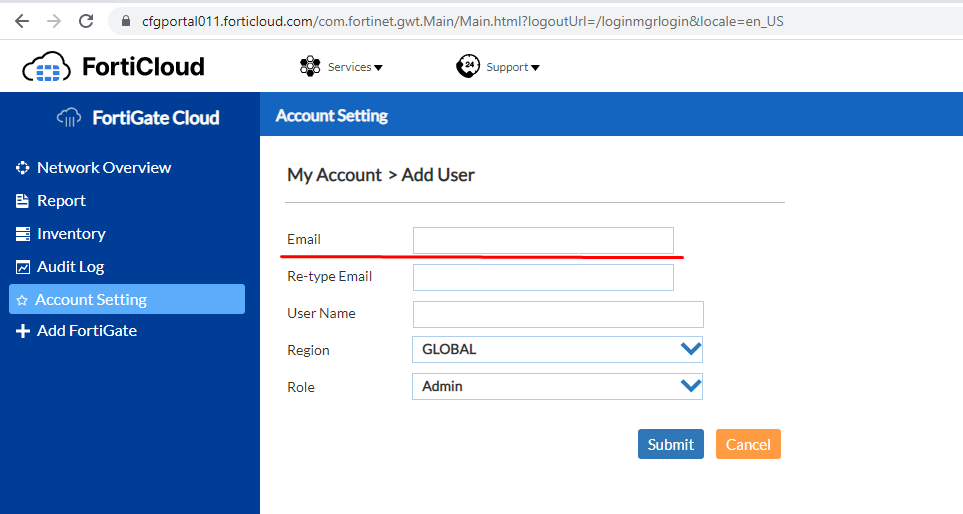The image size is (963, 514).
Task: Click the 24-hour Support icon
Action: pyautogui.click(x=468, y=66)
